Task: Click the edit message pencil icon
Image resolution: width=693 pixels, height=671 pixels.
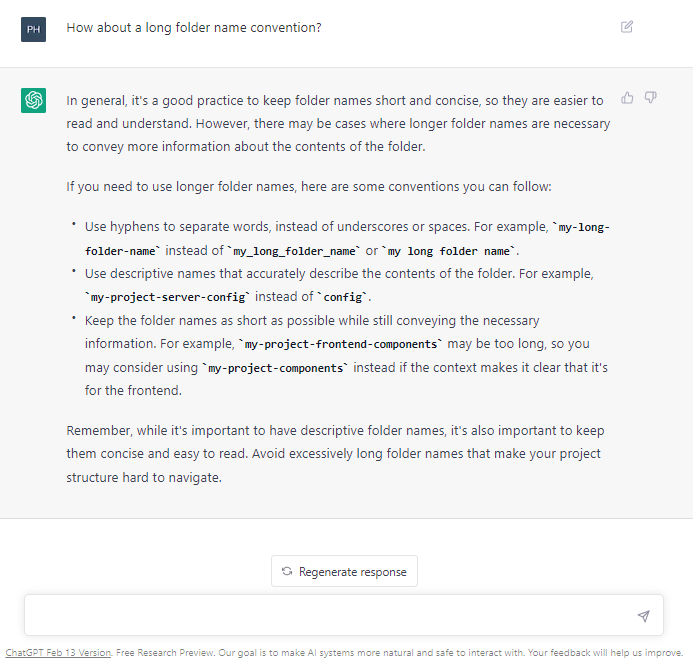Action: (627, 27)
